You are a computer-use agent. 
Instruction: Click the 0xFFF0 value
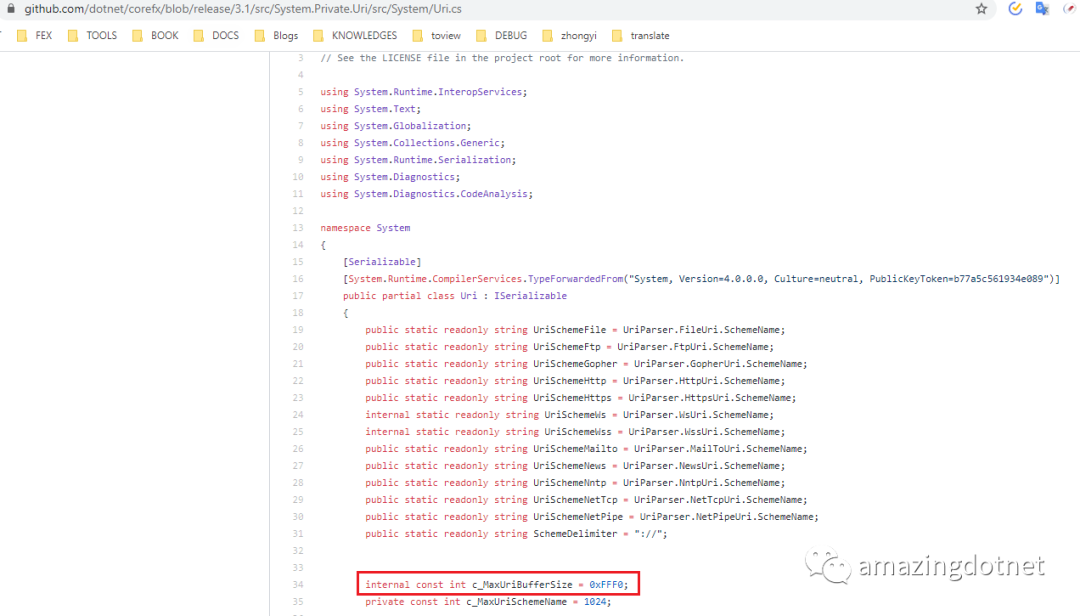[x=606, y=584]
